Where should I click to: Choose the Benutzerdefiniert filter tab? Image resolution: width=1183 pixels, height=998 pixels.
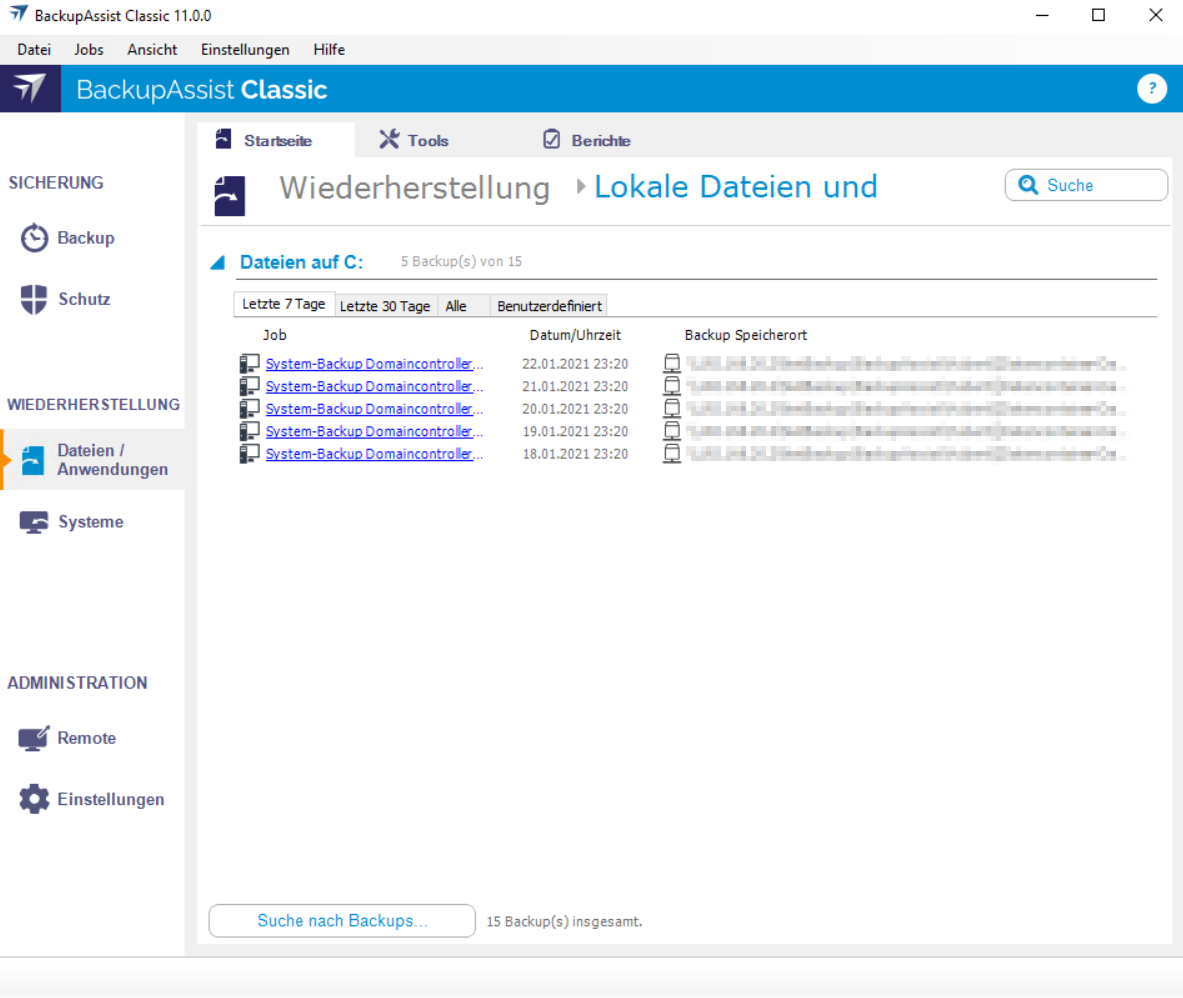pyautogui.click(x=549, y=306)
